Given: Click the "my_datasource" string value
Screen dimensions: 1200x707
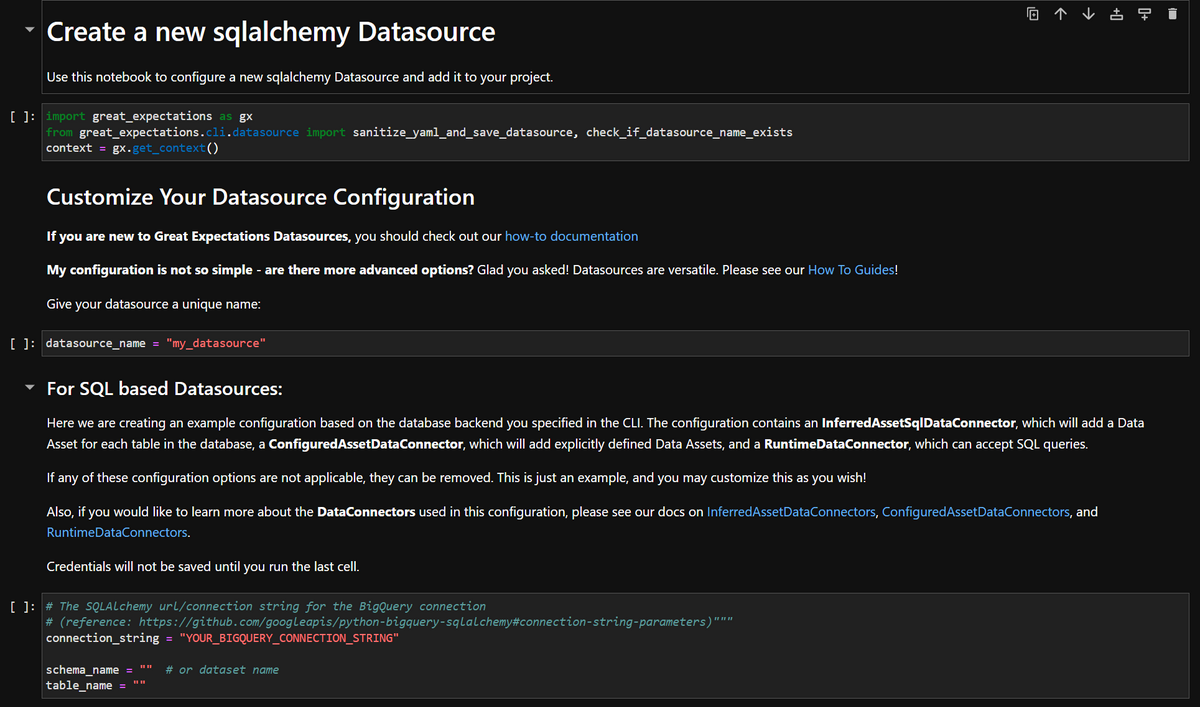Looking at the screenshot, I should (216, 344).
